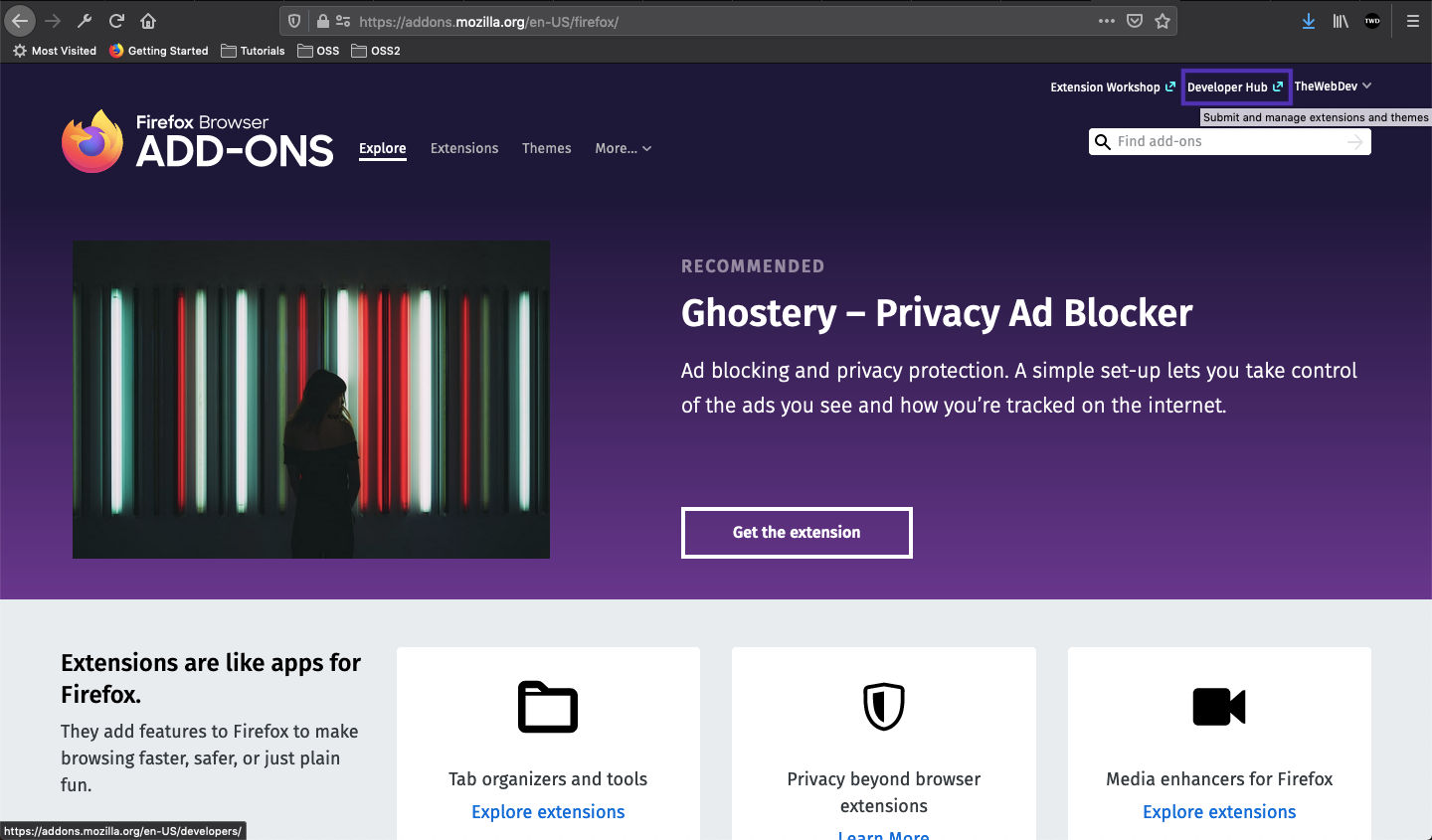Click the browser forward arrow
1432x840 pixels.
[x=53, y=21]
